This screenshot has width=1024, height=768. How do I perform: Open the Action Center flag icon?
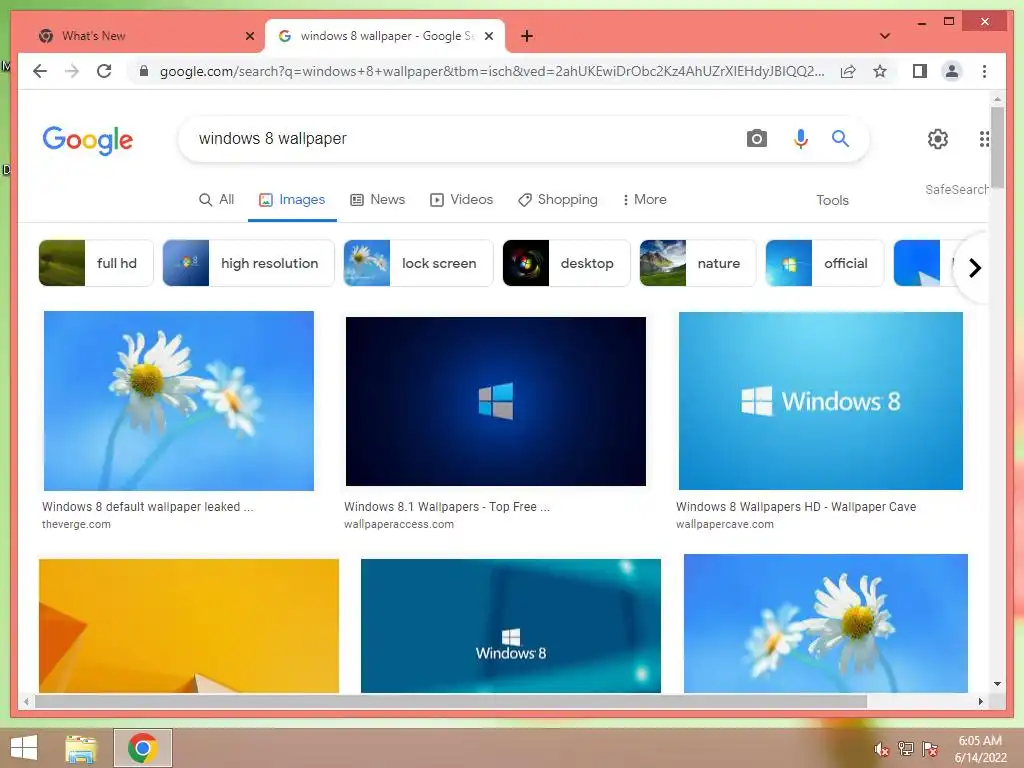coord(929,749)
